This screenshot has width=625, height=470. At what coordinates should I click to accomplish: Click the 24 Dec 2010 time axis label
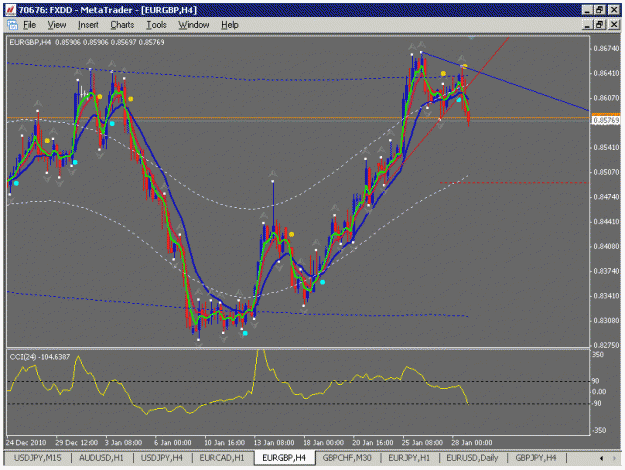click(x=26, y=442)
